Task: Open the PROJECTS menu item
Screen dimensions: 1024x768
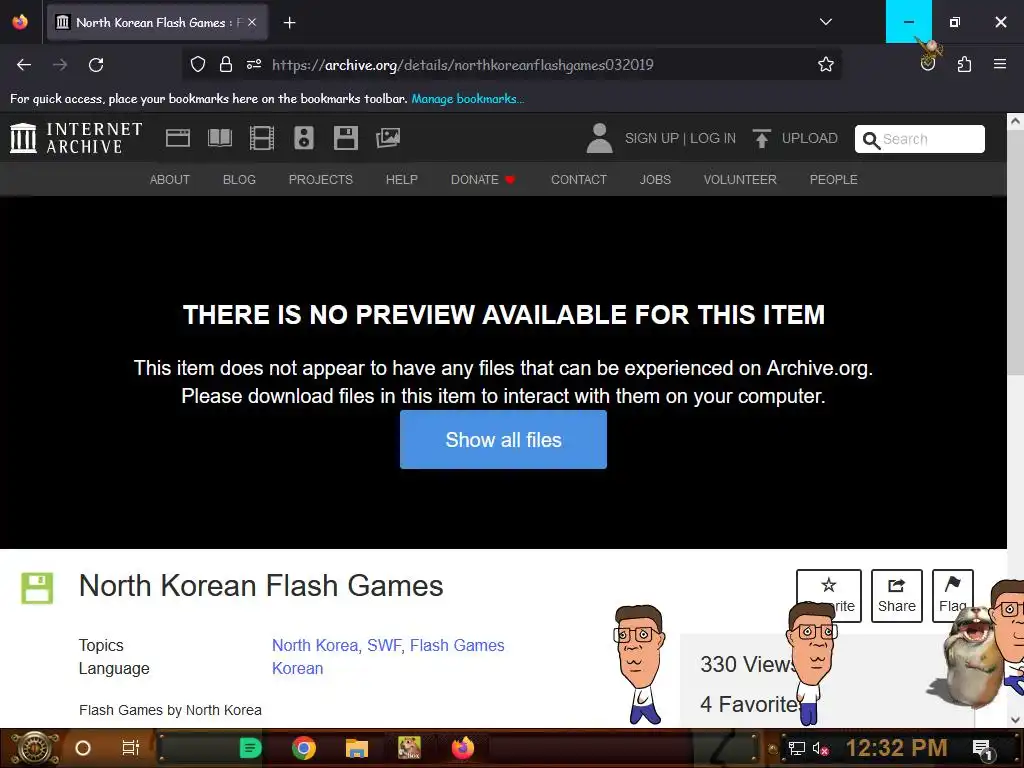Action: point(321,180)
